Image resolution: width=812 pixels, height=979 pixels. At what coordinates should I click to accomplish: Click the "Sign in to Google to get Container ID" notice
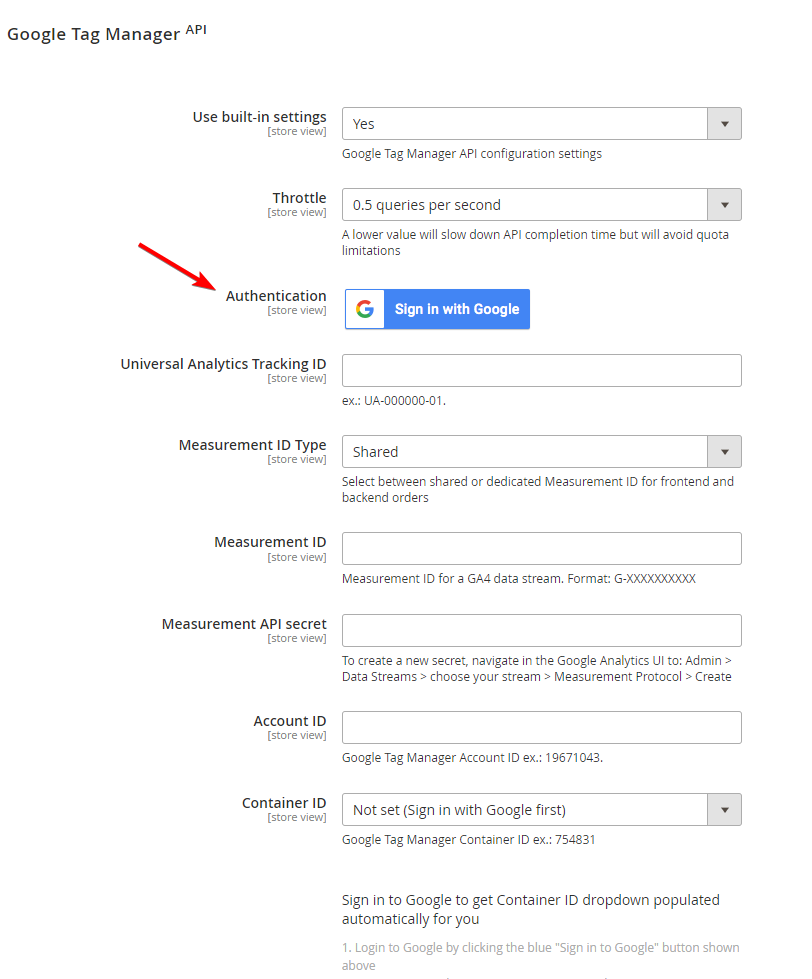coord(531,909)
